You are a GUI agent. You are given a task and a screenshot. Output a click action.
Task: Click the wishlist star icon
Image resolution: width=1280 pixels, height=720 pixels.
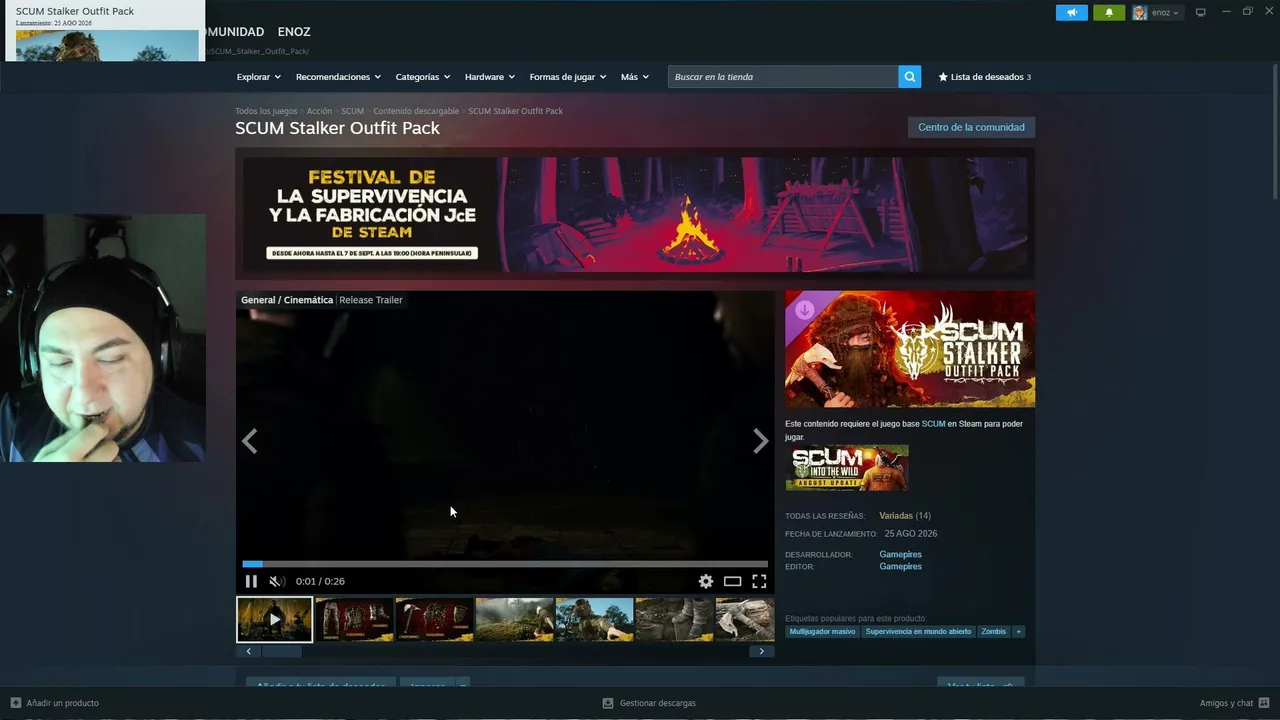click(x=943, y=77)
